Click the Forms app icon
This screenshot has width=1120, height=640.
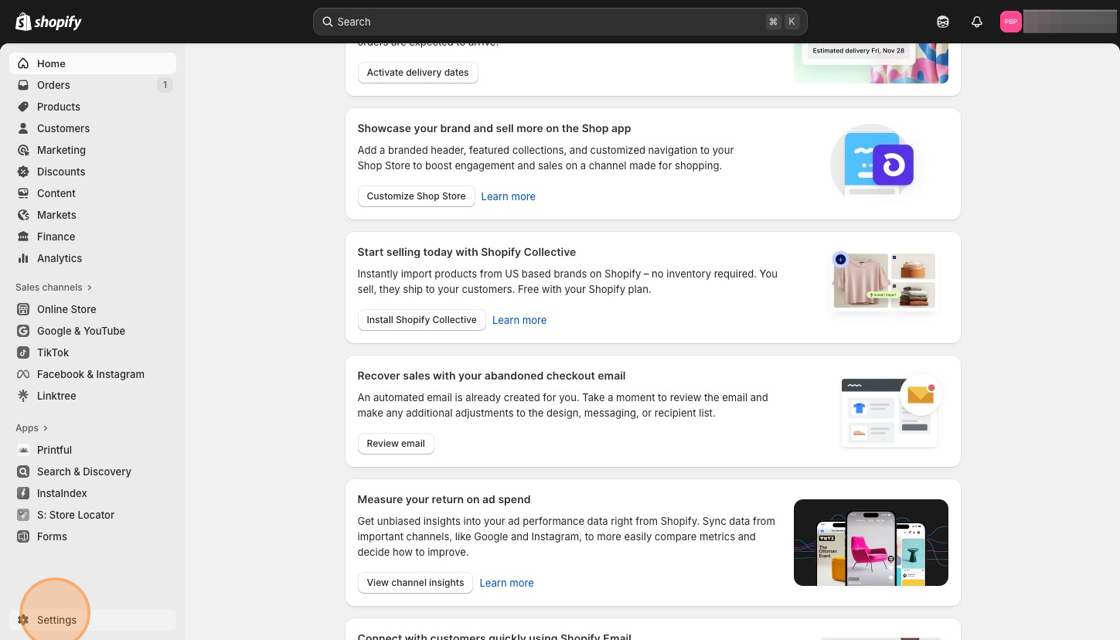click(x=24, y=536)
